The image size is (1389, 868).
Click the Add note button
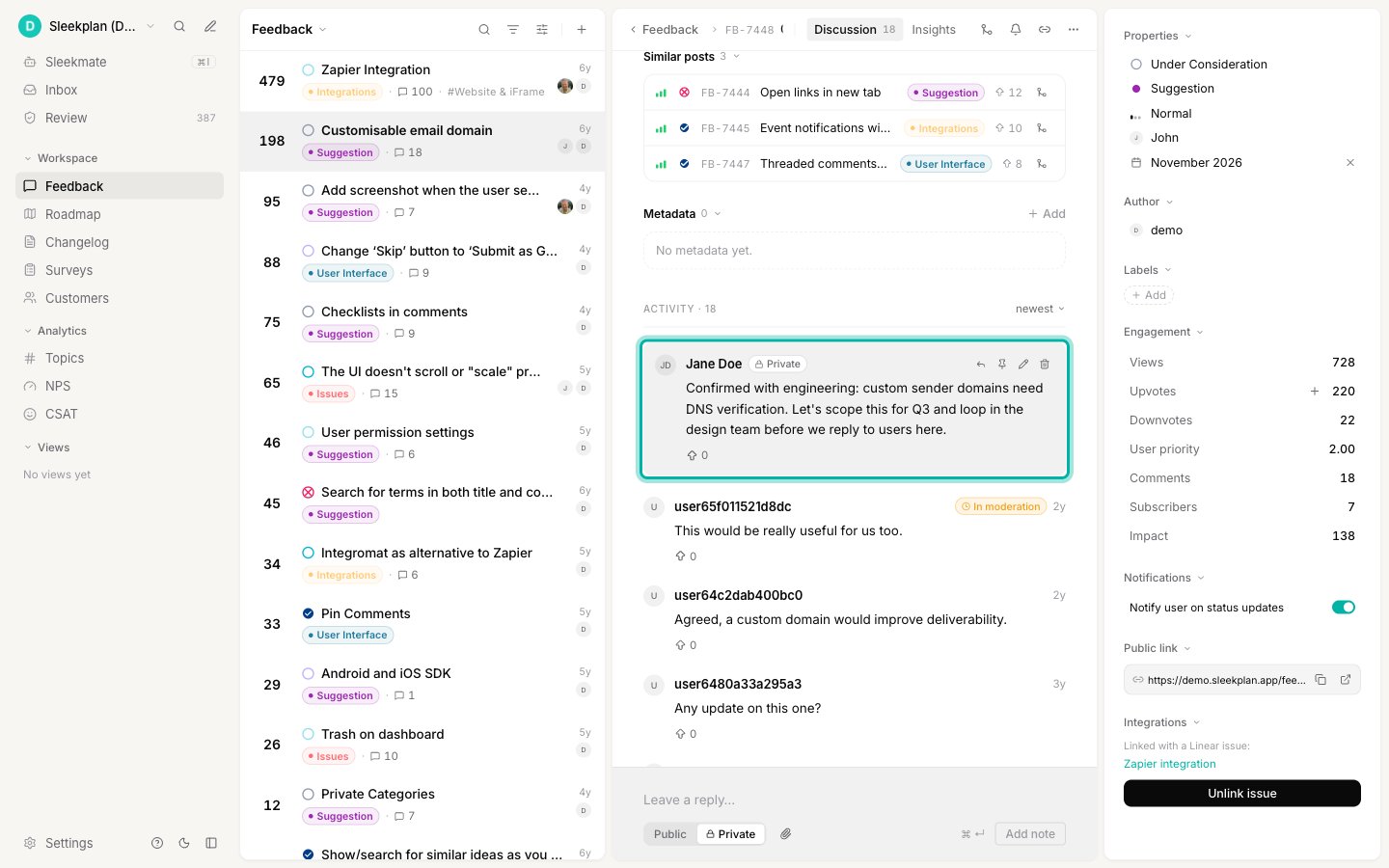click(x=1030, y=834)
